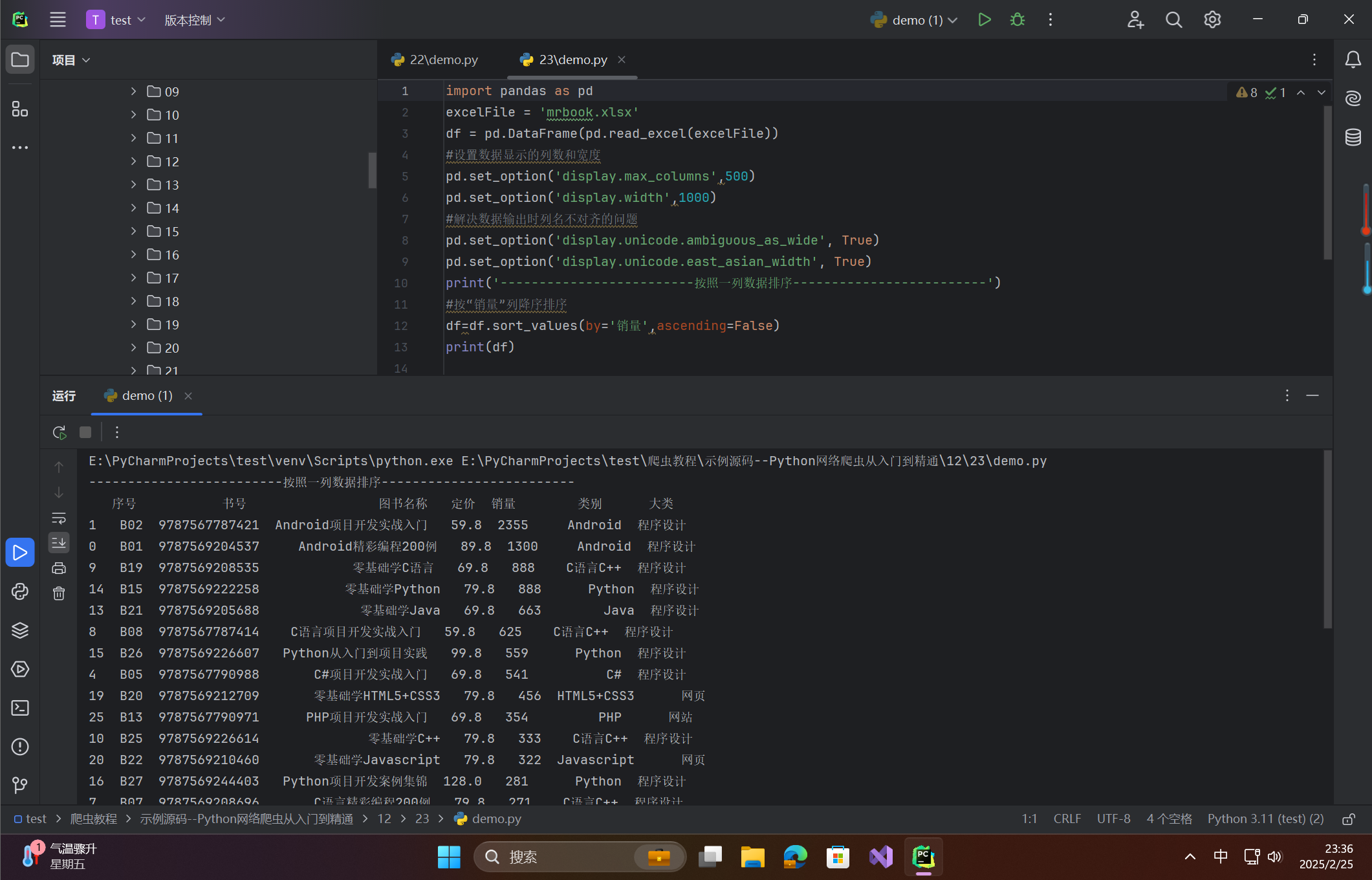Click the run console vertical scrollbar
1372x880 pixels.
coord(1327,540)
